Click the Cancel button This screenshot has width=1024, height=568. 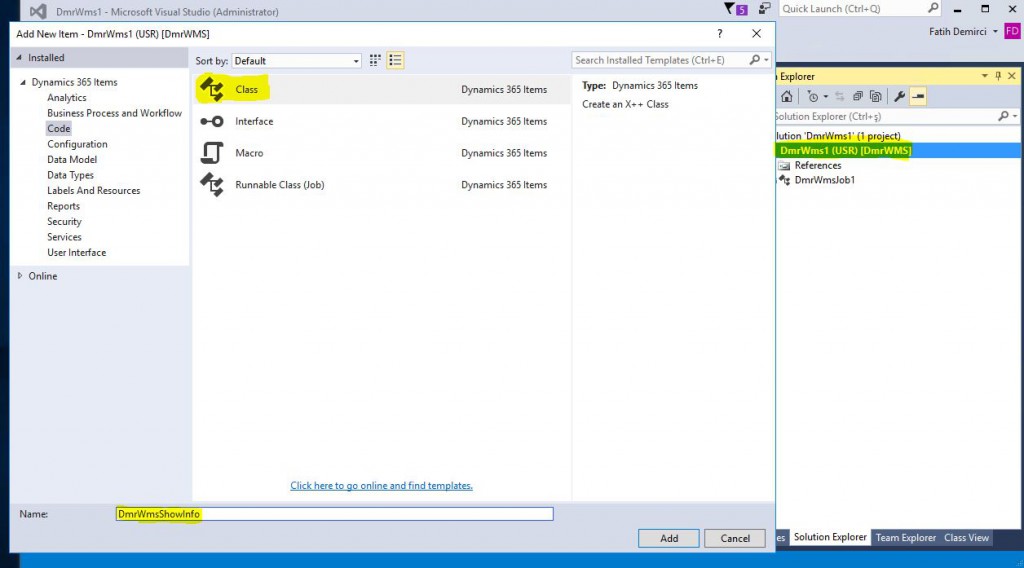tap(735, 539)
